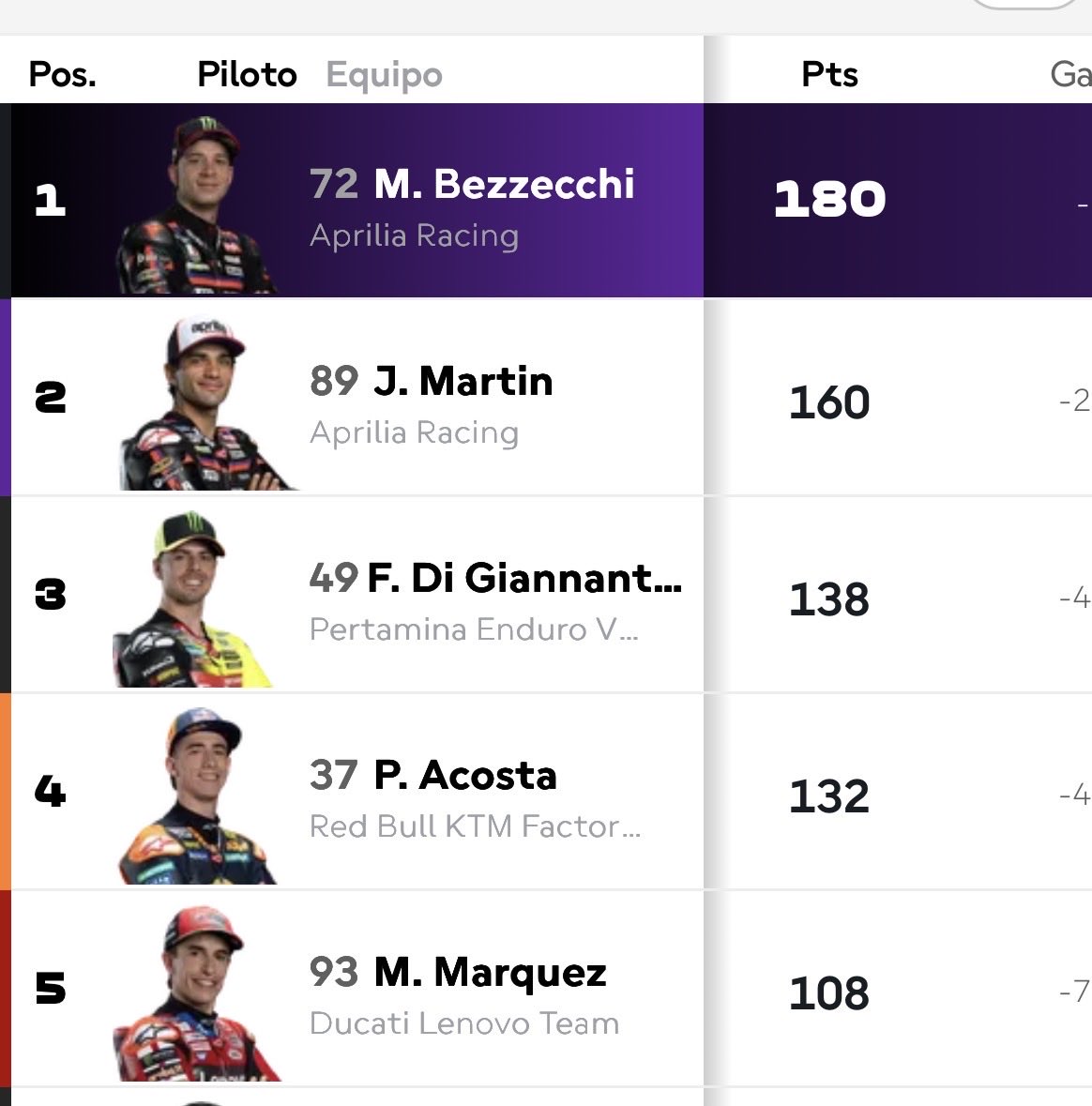Open M. Marquez rider portrait
This screenshot has width=1092, height=1106.
198,993
